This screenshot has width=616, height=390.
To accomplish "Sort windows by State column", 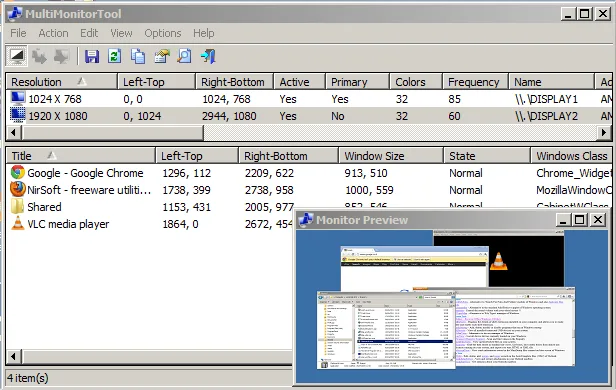I will (x=487, y=156).
